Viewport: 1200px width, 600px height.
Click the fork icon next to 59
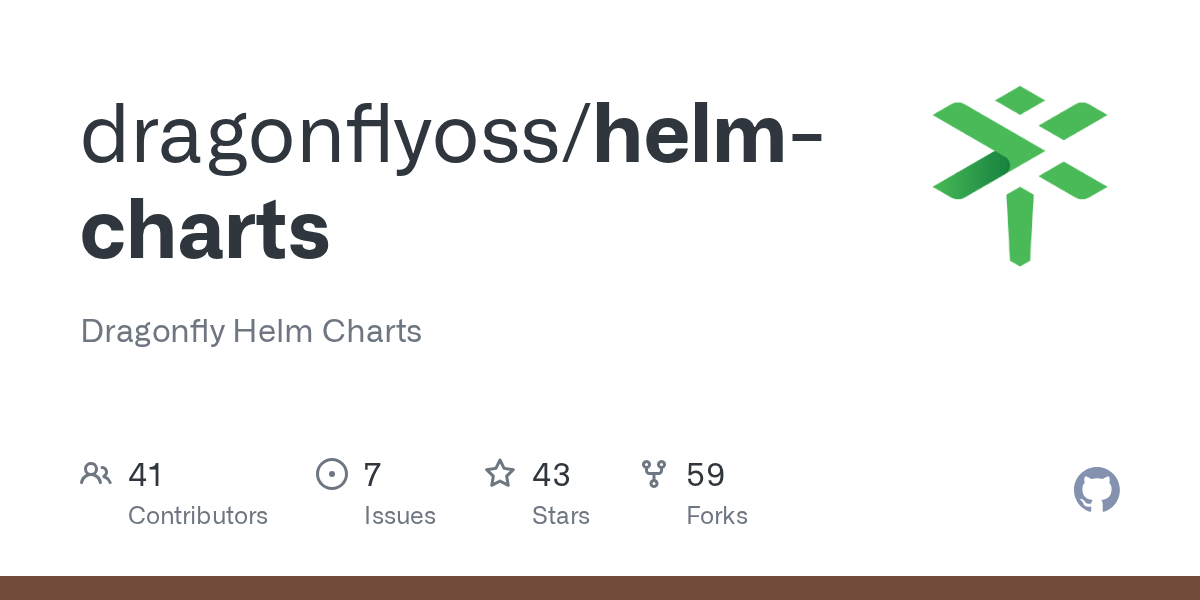coord(654,474)
